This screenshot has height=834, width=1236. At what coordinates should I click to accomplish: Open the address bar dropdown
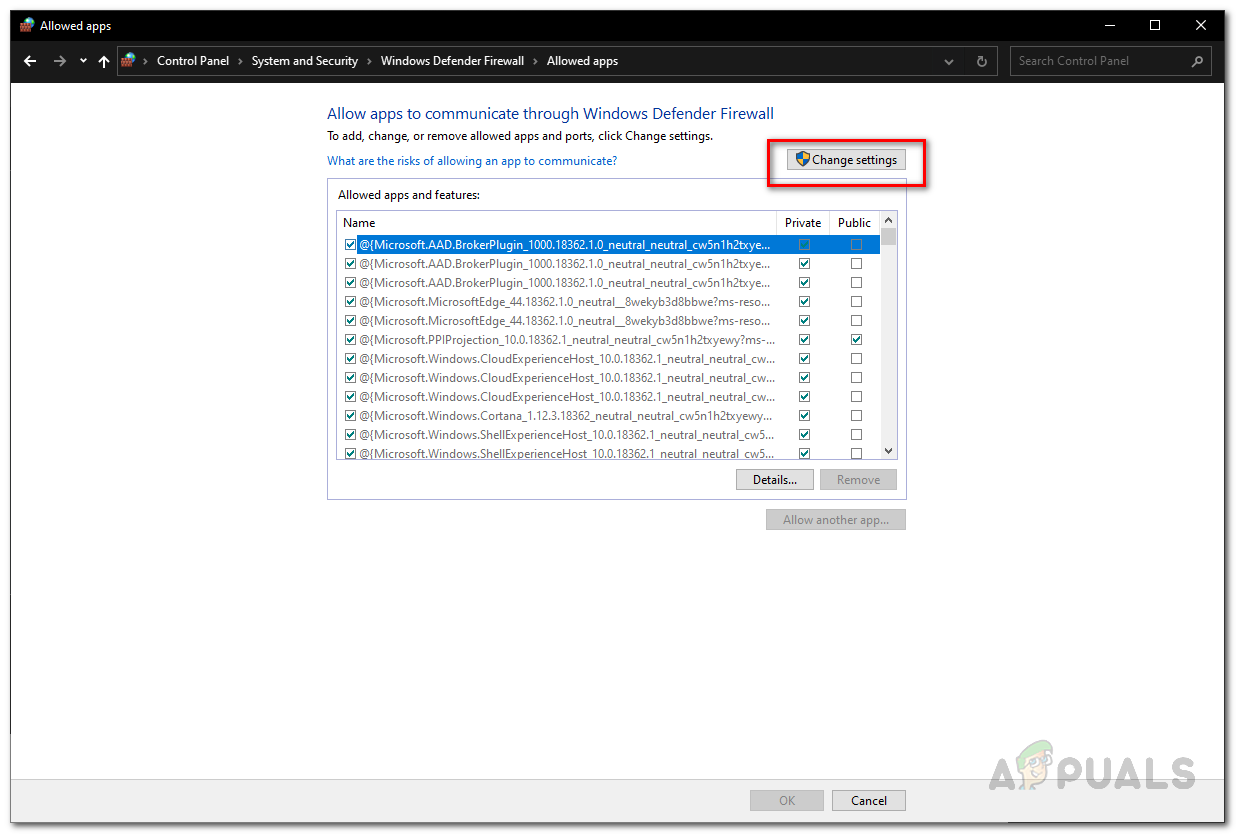tap(948, 61)
